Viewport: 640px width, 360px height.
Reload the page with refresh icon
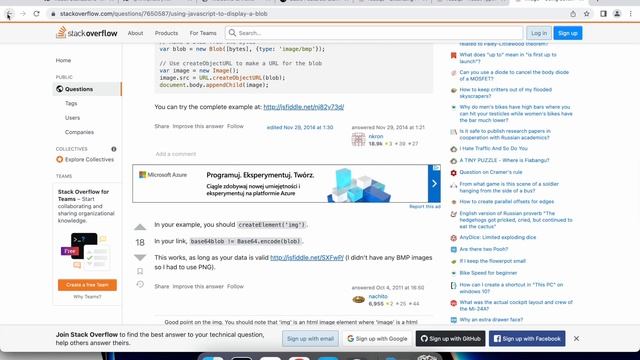[36, 14]
